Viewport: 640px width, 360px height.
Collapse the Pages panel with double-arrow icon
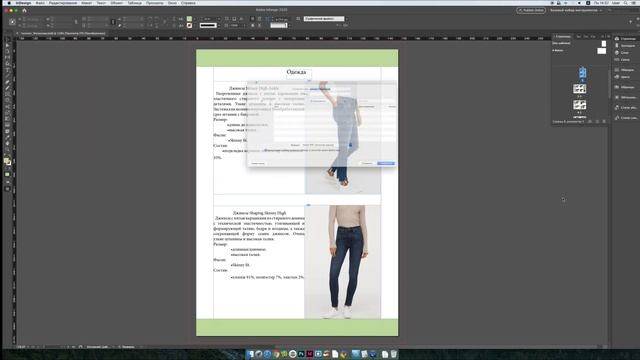point(603,37)
